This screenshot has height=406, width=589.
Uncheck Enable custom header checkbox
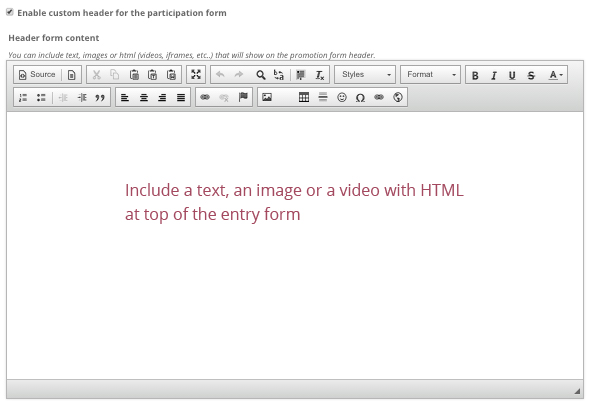point(10,12)
